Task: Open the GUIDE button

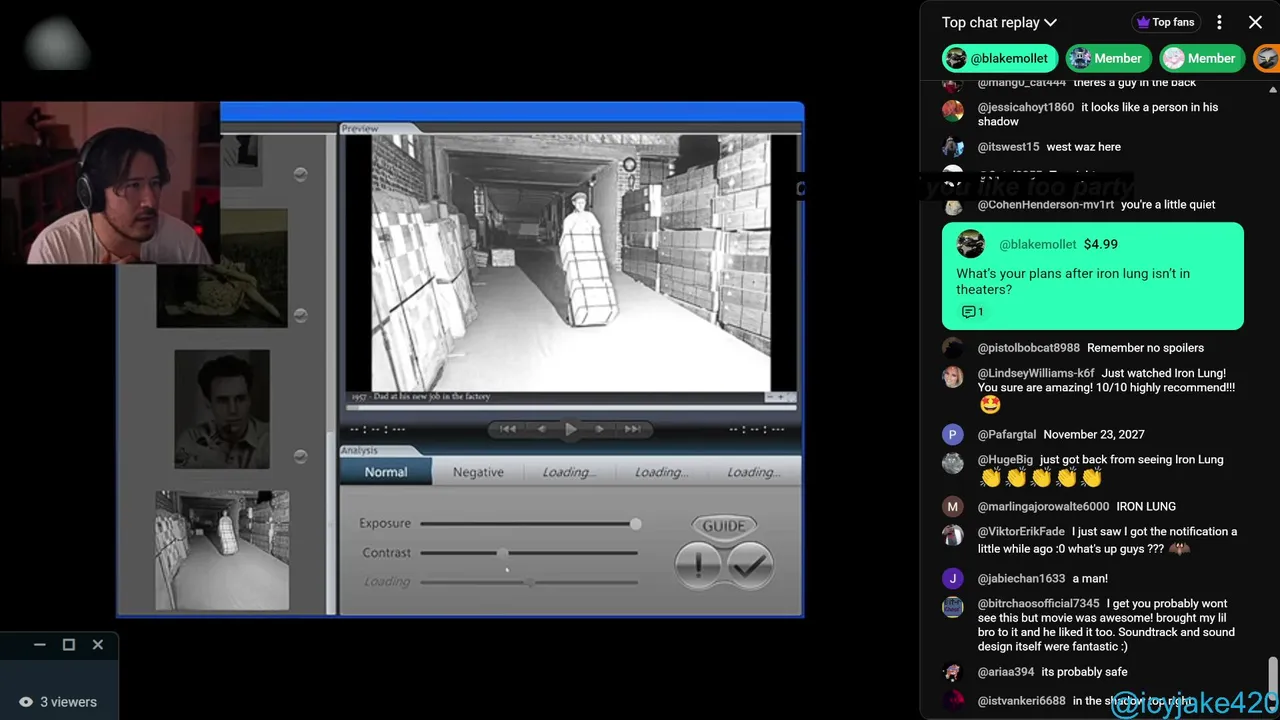Action: 724,525
